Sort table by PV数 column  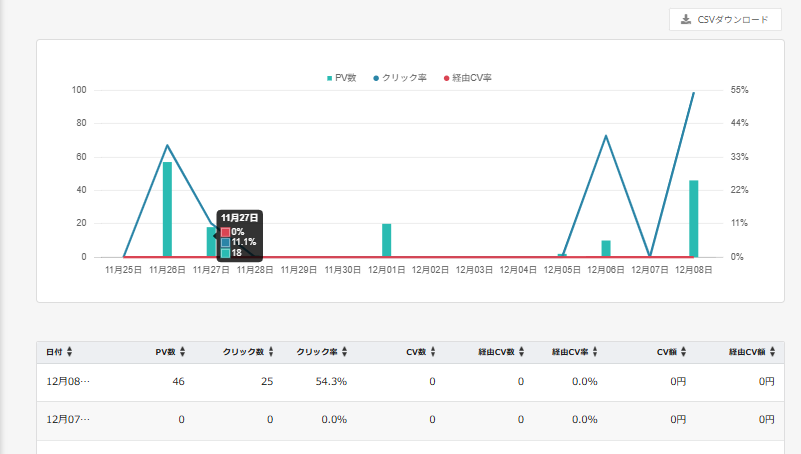(170, 352)
